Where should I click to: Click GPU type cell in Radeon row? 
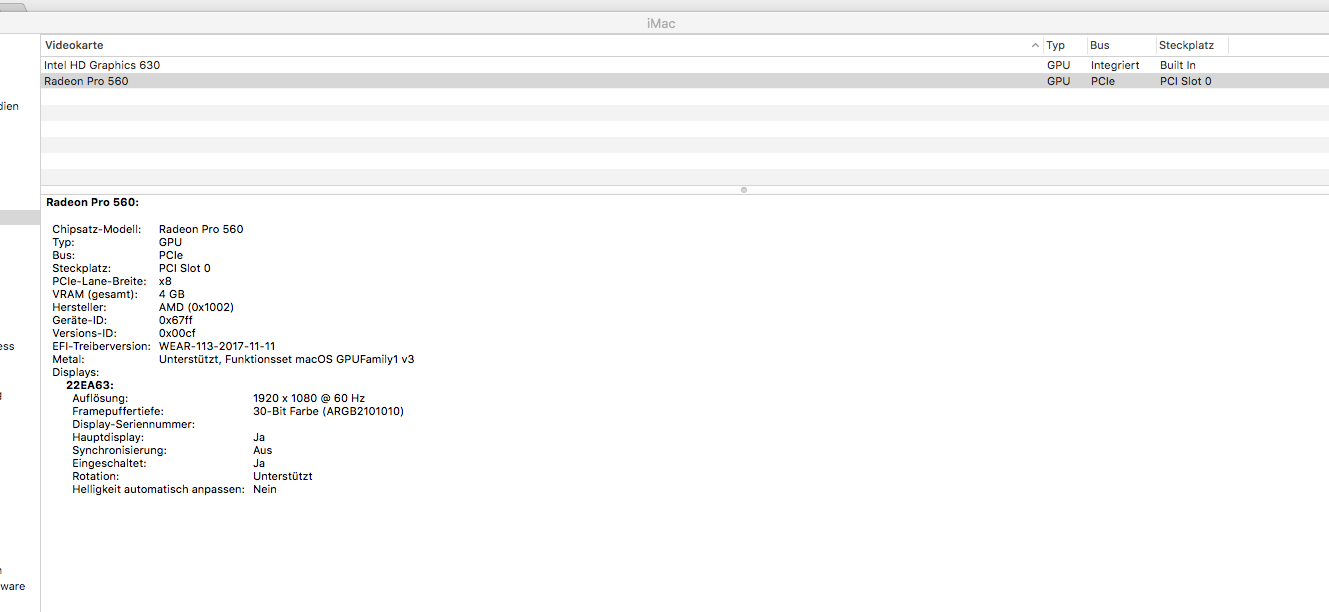point(1058,81)
